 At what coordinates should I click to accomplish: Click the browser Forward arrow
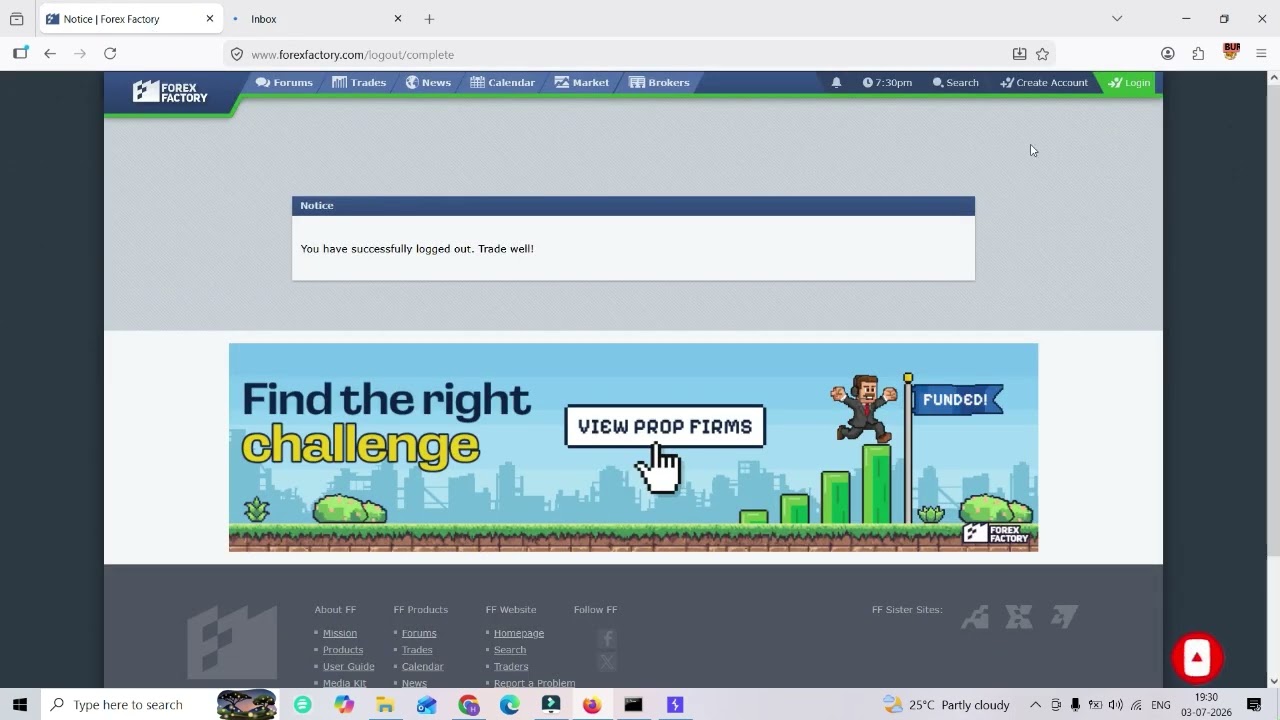click(80, 54)
